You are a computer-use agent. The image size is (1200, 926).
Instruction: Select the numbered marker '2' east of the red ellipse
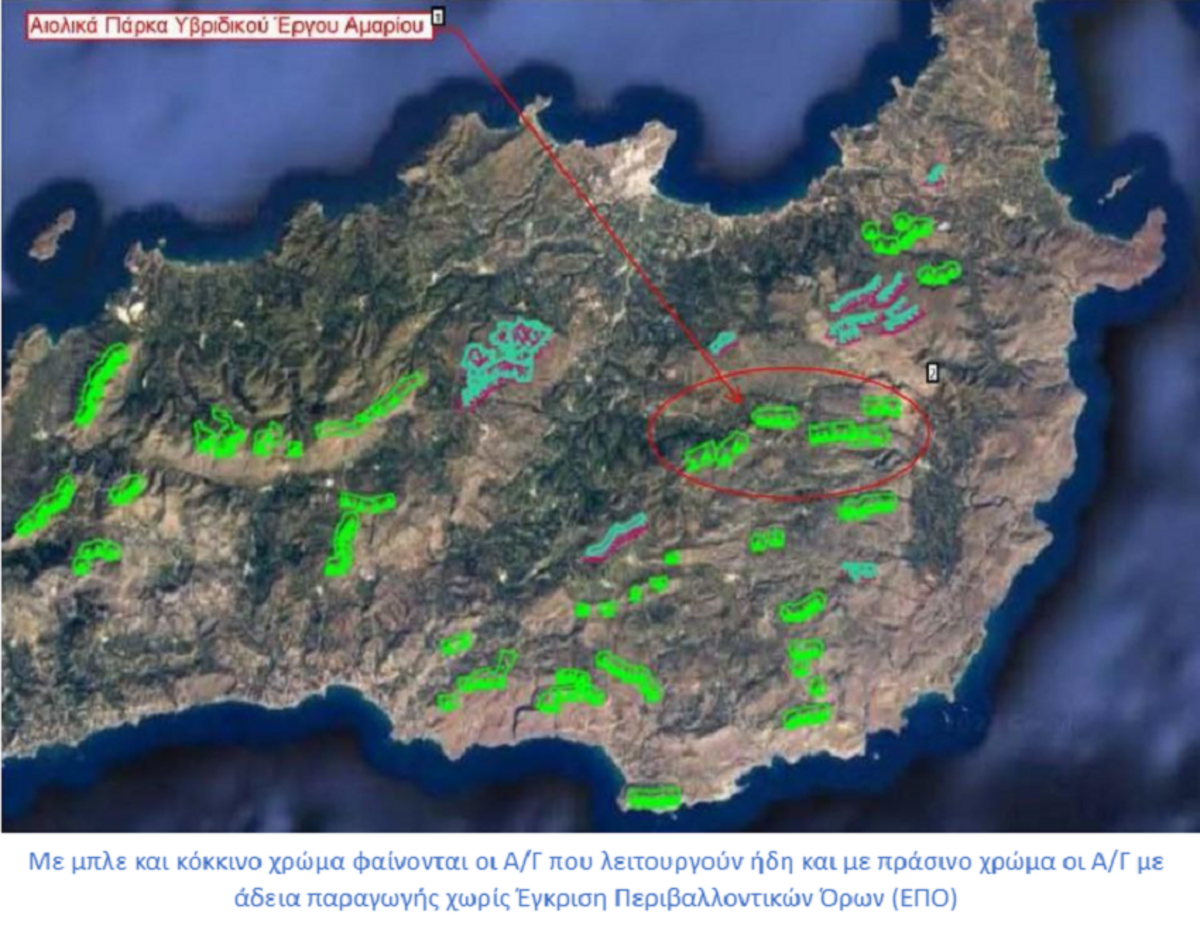[932, 372]
